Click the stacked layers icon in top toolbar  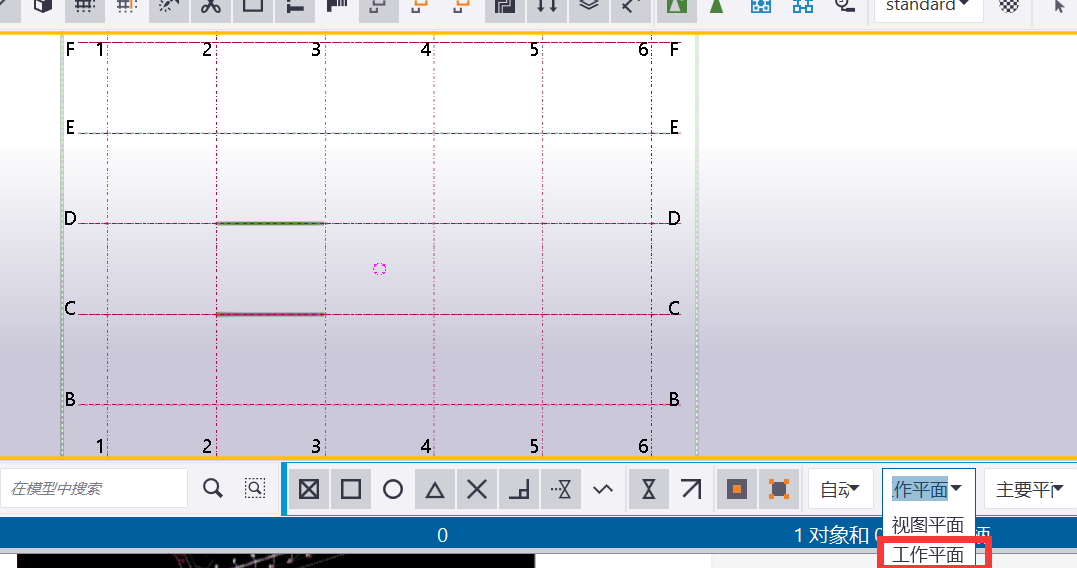[589, 7]
